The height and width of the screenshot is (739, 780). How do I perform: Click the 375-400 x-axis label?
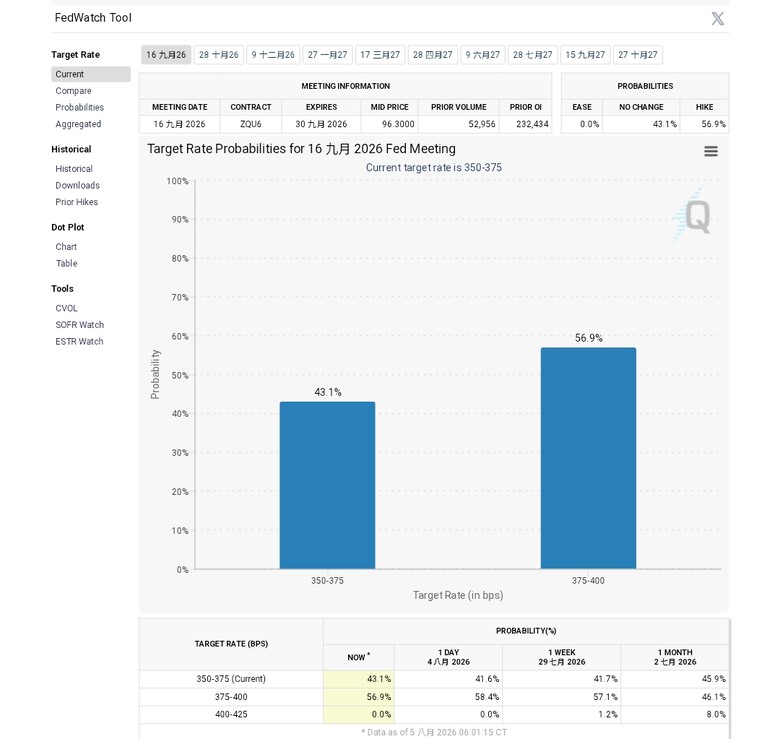[x=588, y=580]
